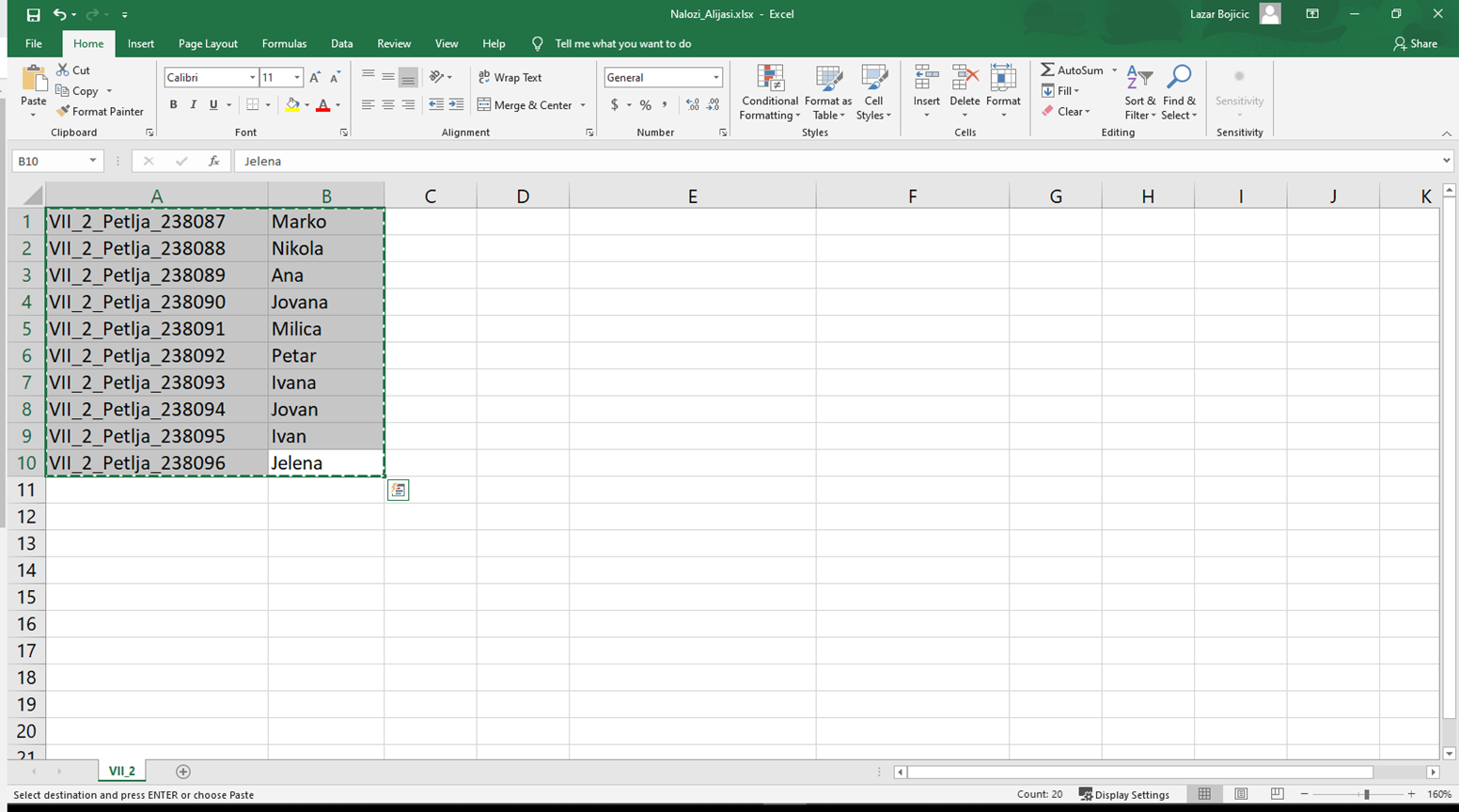Open the Sort & Filter tool
This screenshot has width=1459, height=812.
(1139, 92)
